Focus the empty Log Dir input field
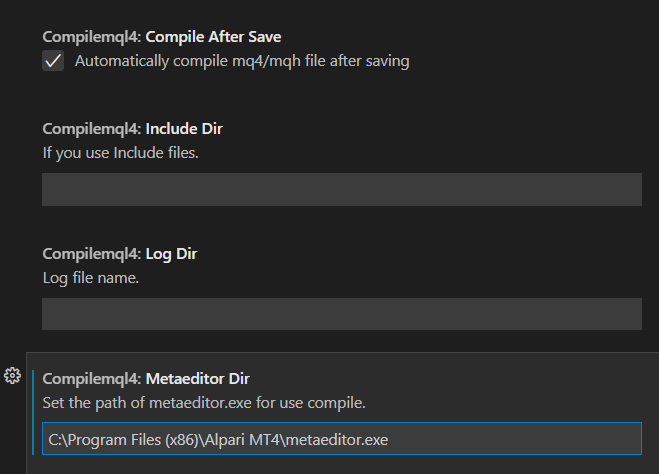 click(342, 314)
